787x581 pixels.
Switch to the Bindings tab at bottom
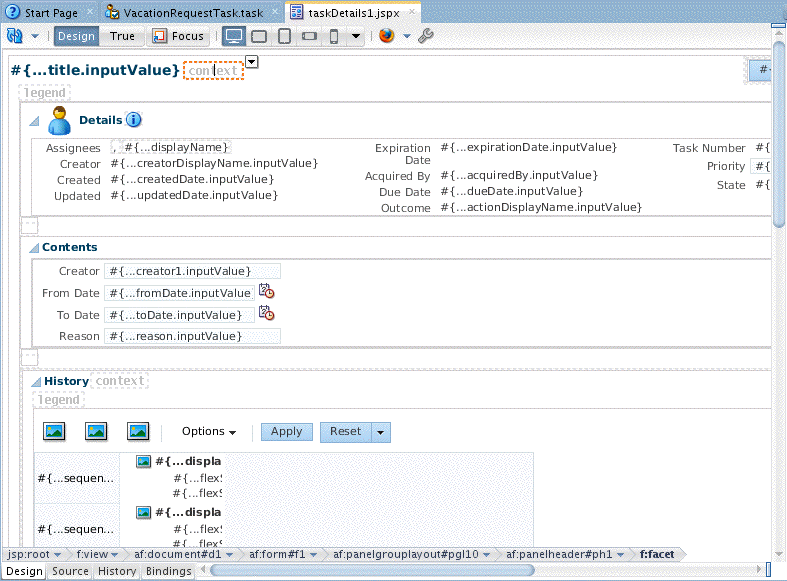[169, 571]
